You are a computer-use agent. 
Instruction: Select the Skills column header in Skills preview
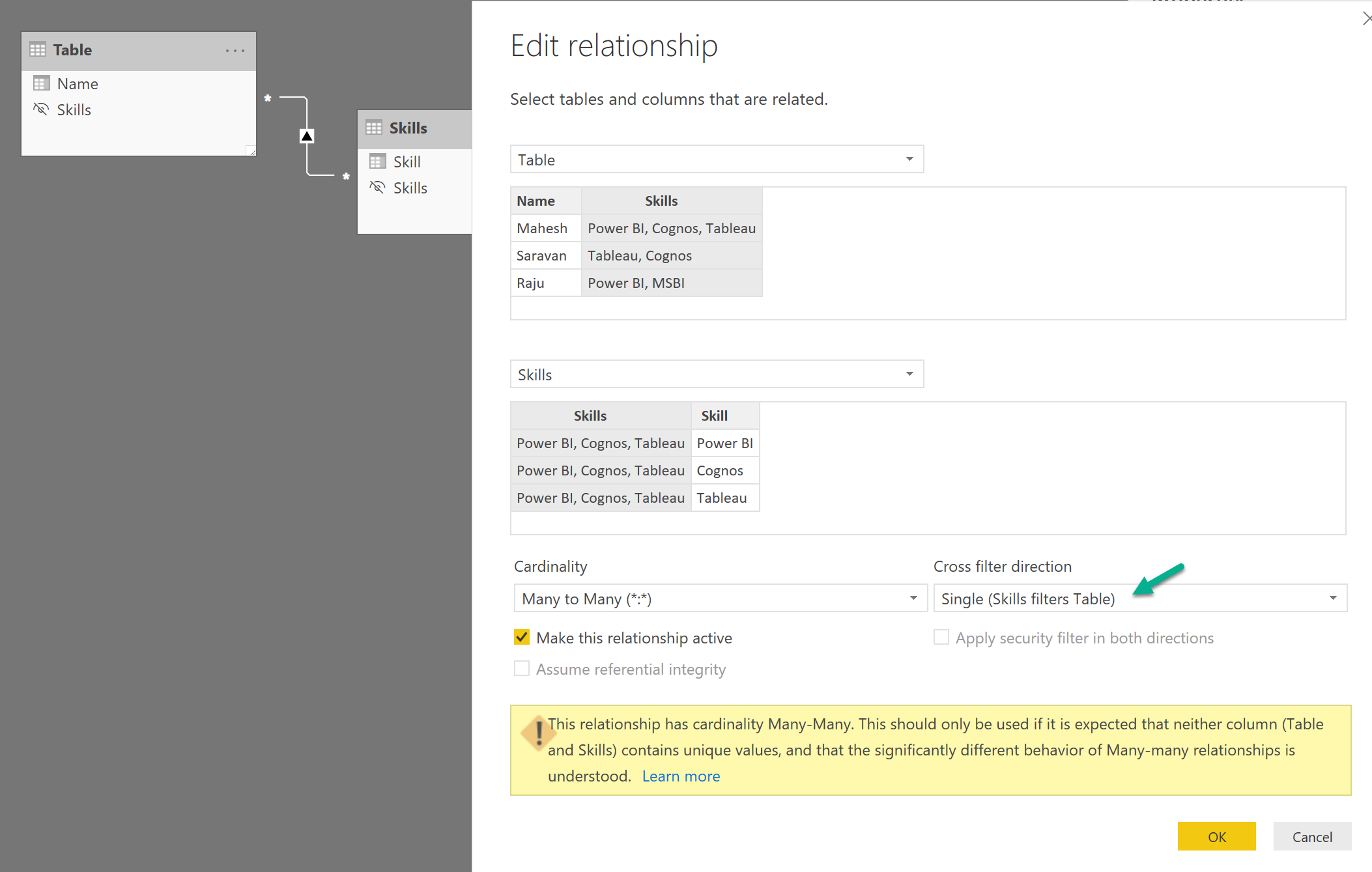[x=601, y=415]
